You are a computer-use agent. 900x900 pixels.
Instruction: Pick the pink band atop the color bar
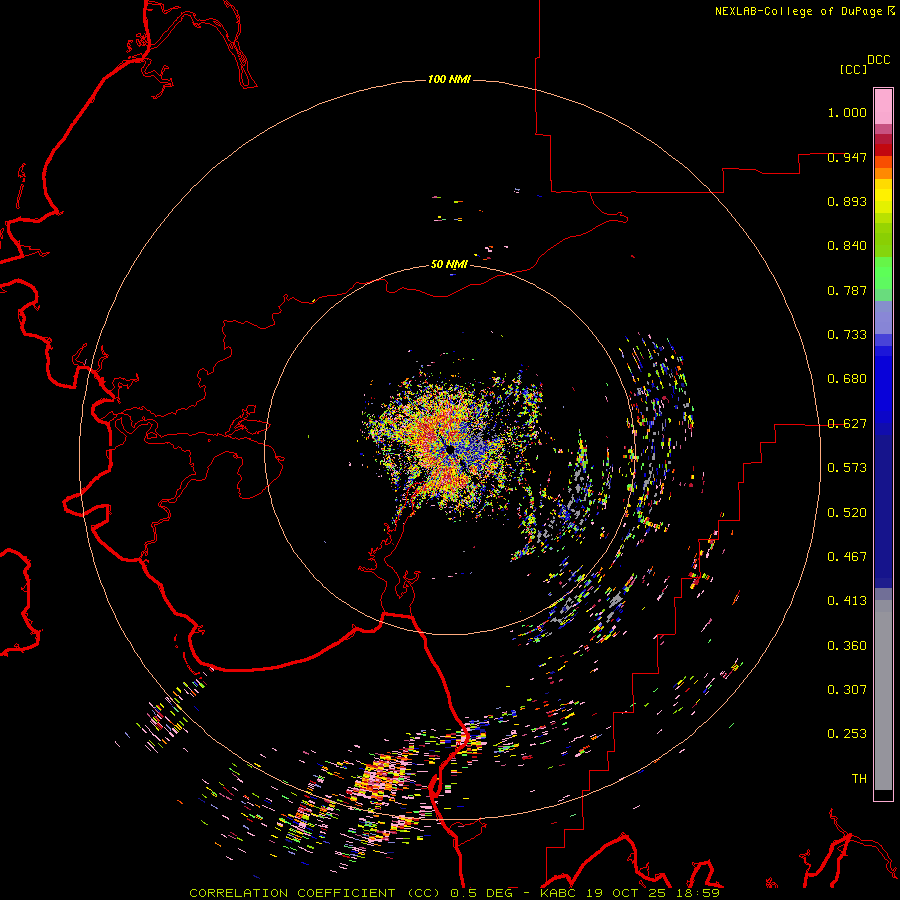click(x=883, y=106)
